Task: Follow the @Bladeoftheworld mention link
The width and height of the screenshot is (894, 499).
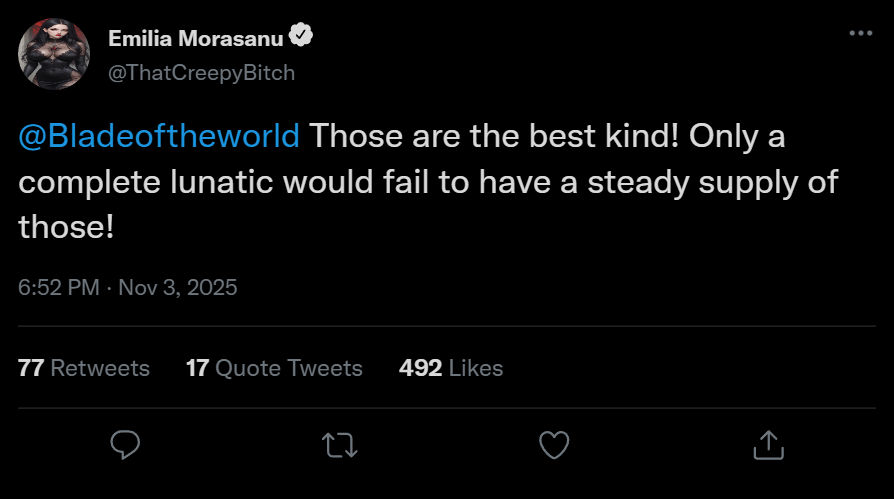Action: click(x=159, y=136)
